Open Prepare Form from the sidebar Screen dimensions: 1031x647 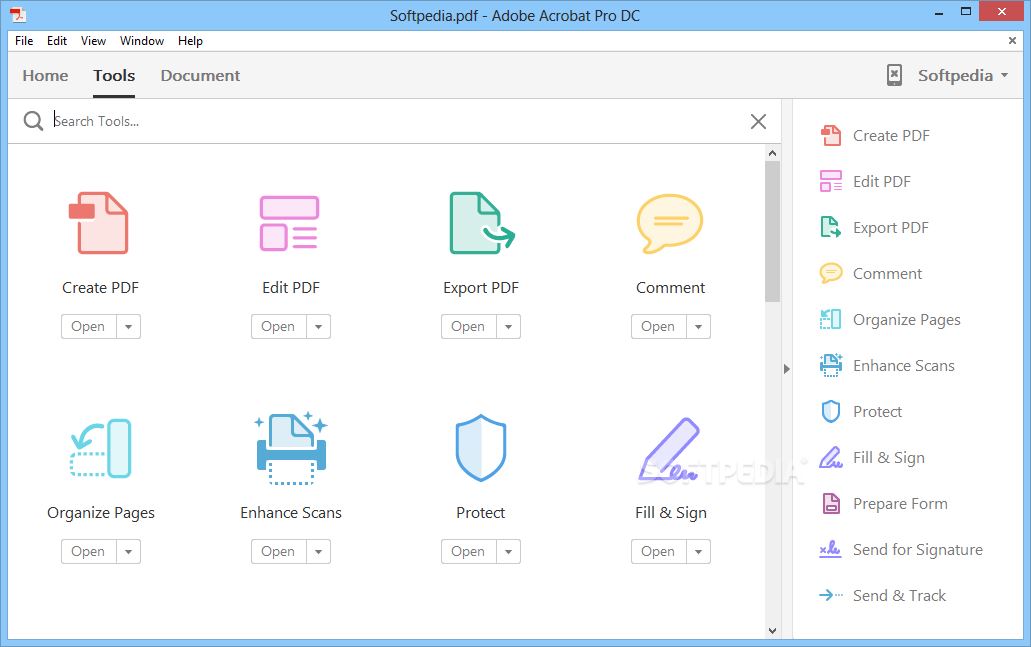(x=898, y=503)
